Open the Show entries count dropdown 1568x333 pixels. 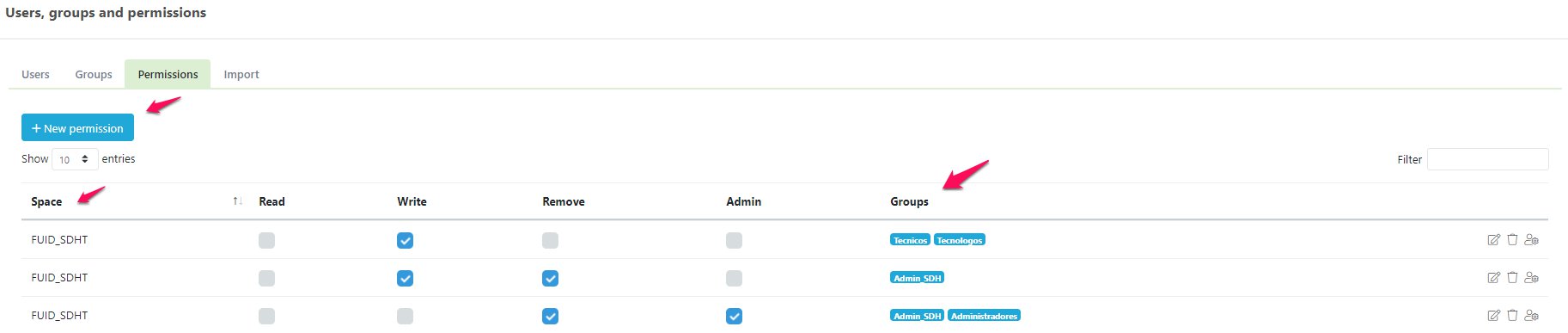(x=75, y=159)
